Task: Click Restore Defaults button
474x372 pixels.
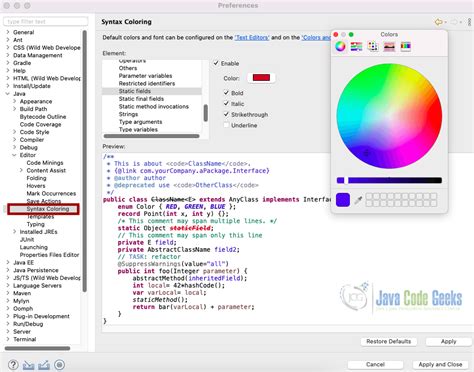Action: [x=389, y=341]
